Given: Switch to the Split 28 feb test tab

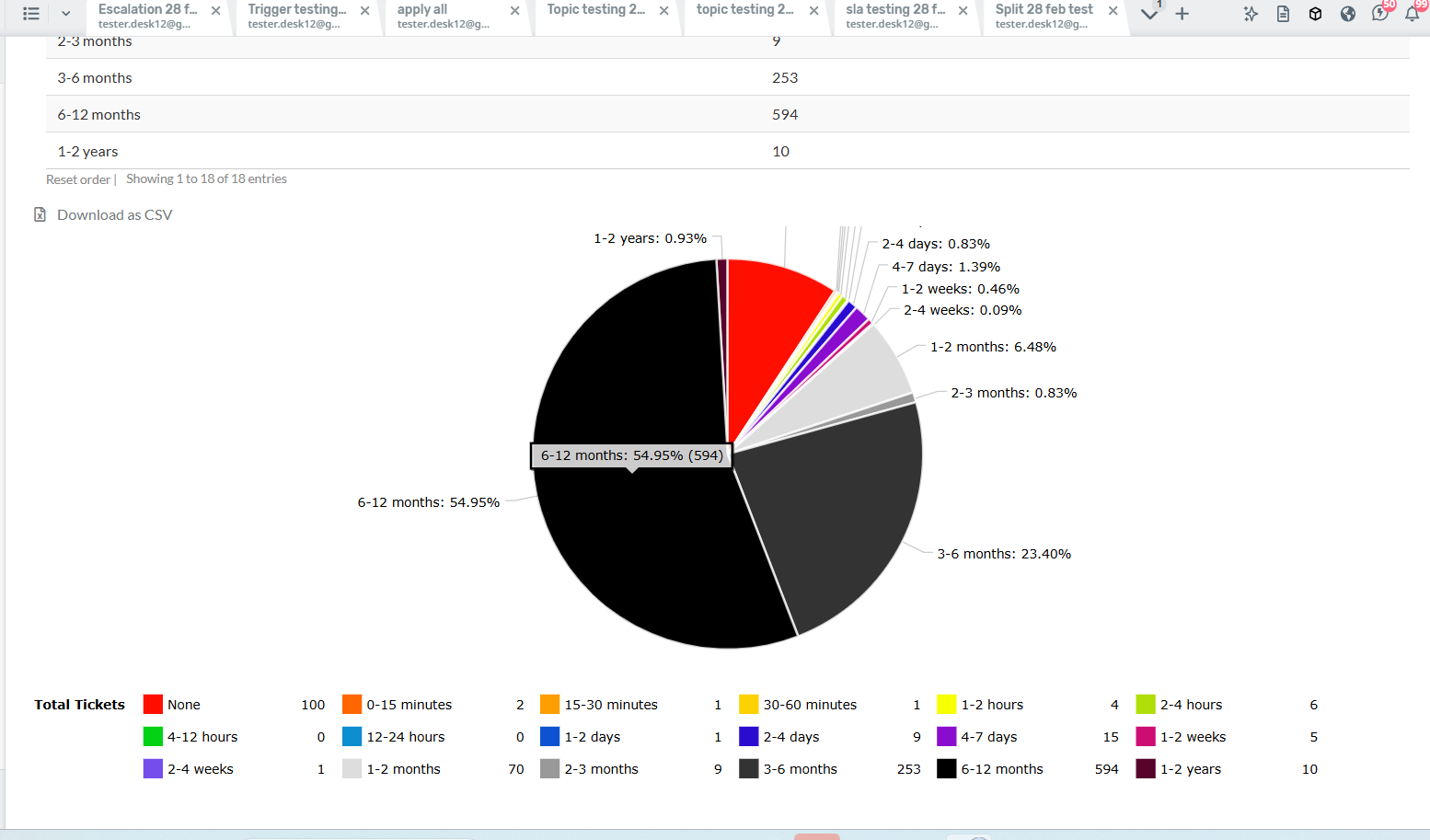Looking at the screenshot, I should tap(1044, 16).
